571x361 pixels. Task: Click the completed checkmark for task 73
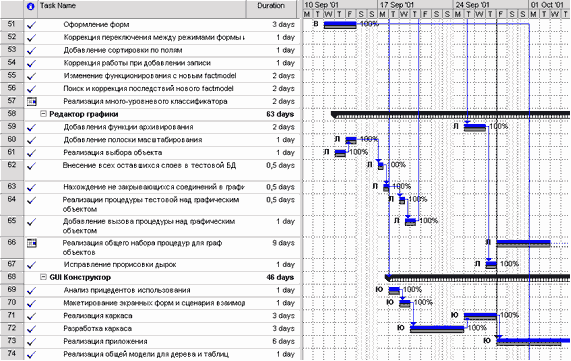tap(31, 342)
